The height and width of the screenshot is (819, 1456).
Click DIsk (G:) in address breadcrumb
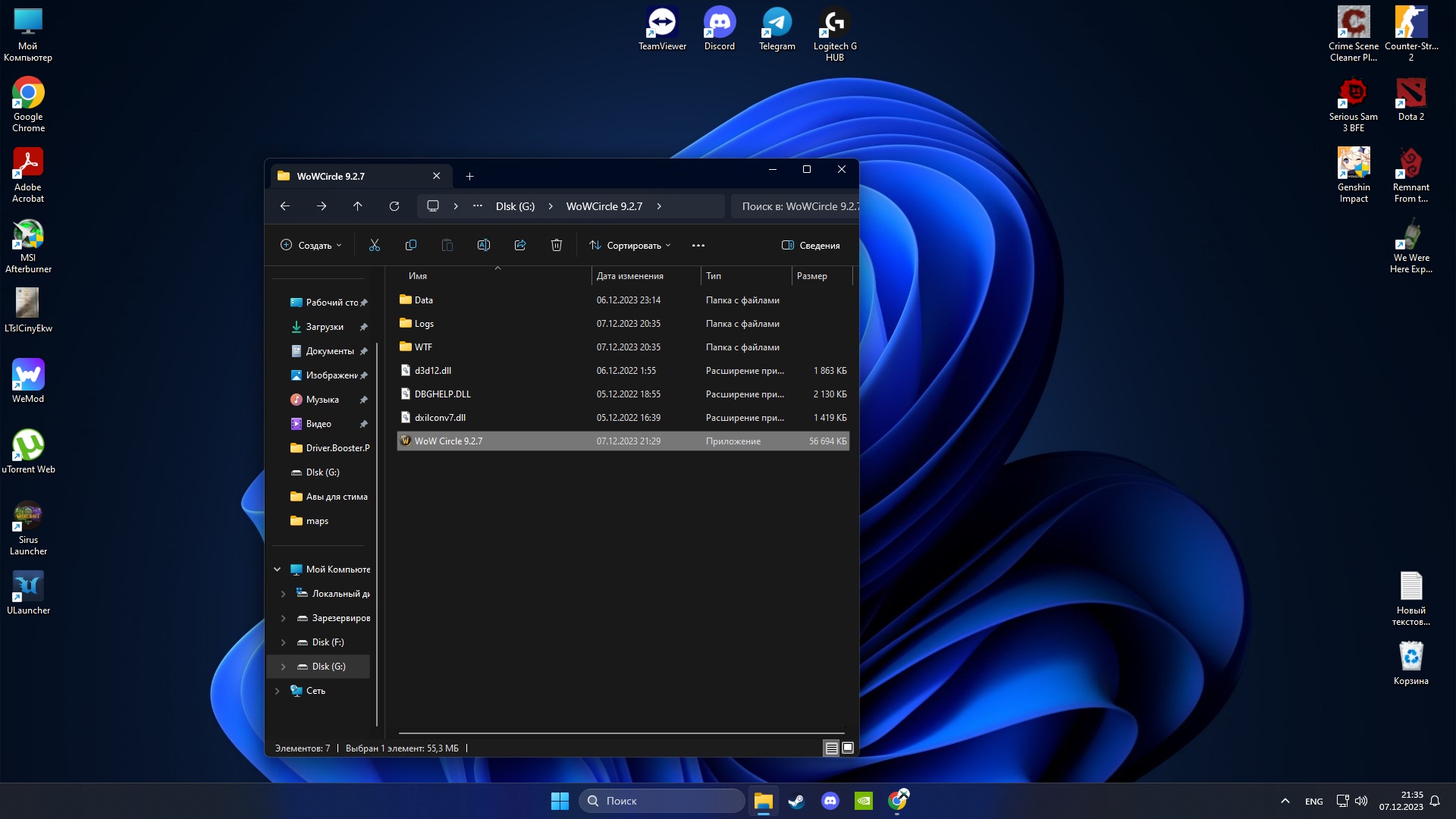click(x=515, y=206)
